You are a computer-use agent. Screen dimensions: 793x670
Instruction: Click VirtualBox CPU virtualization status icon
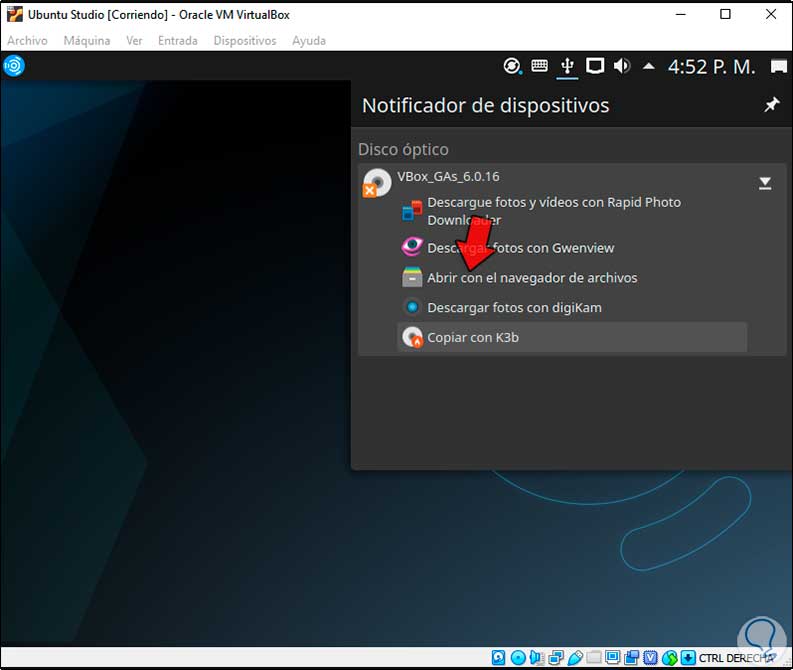click(650, 657)
